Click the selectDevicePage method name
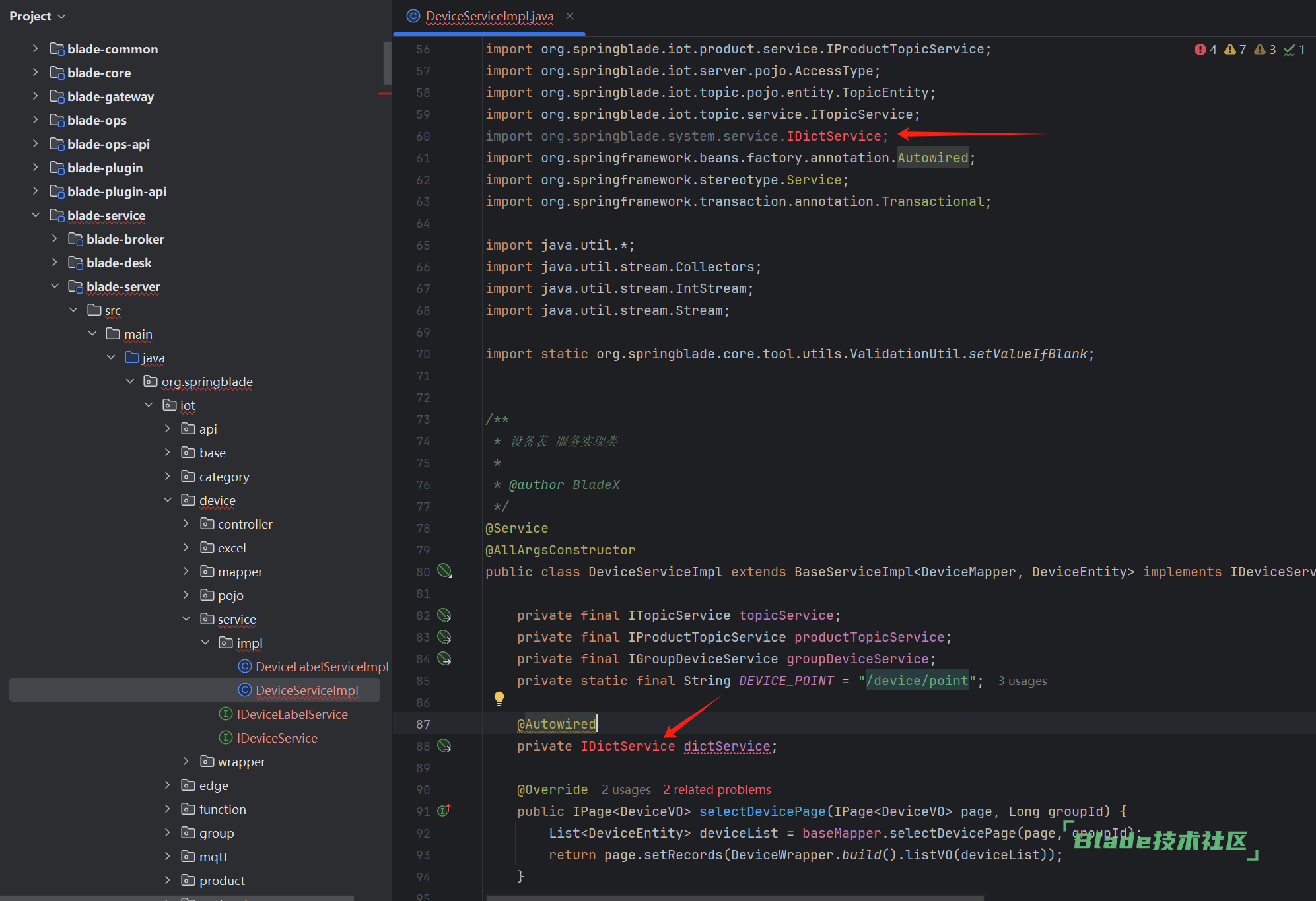1316x901 pixels. [763, 811]
